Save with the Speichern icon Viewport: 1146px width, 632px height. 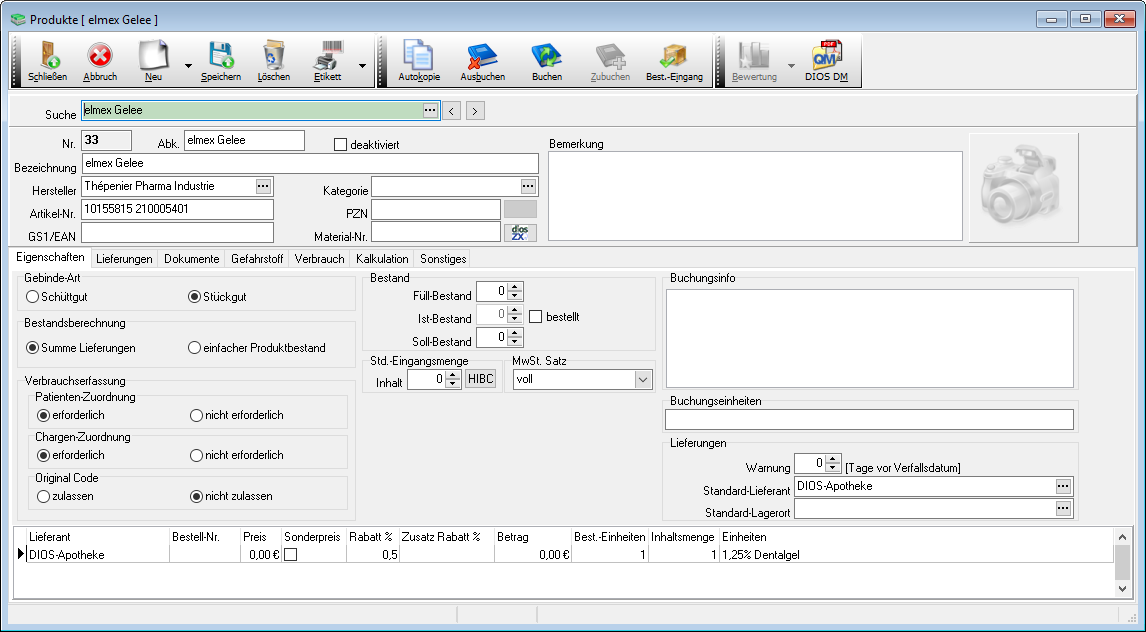coord(220,56)
